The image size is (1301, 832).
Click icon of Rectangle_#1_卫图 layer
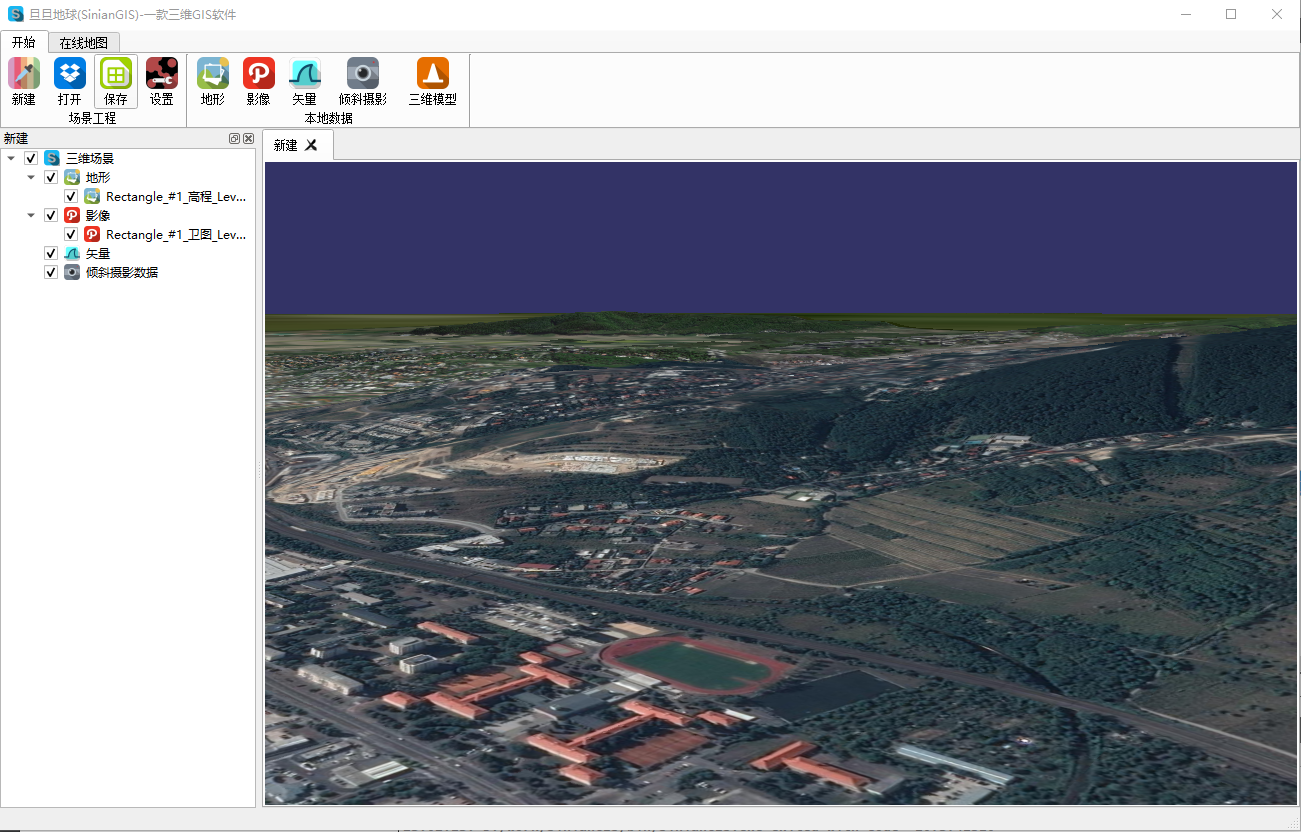(92, 234)
